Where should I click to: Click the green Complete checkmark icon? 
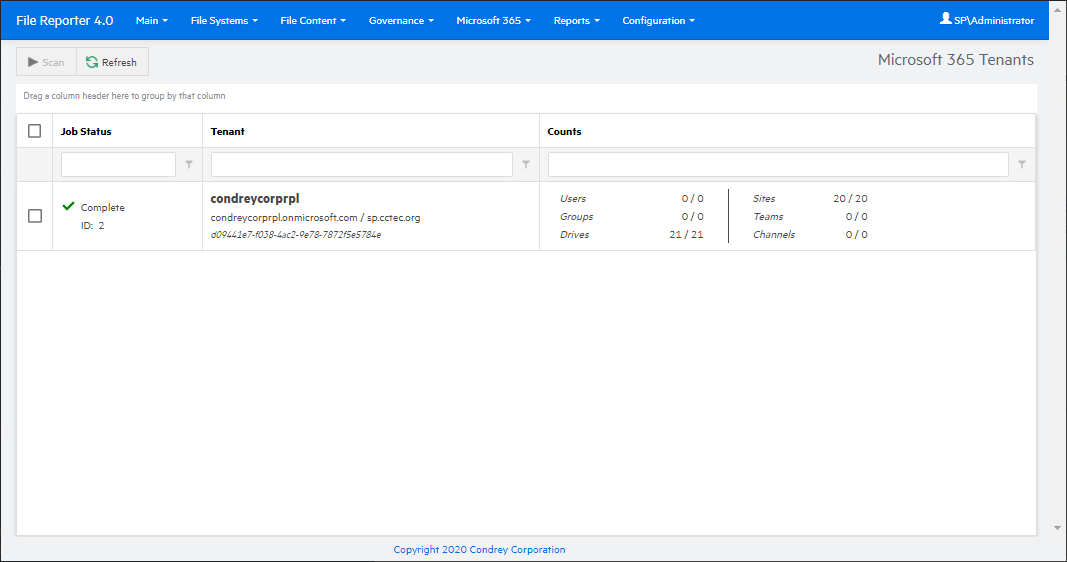point(68,206)
